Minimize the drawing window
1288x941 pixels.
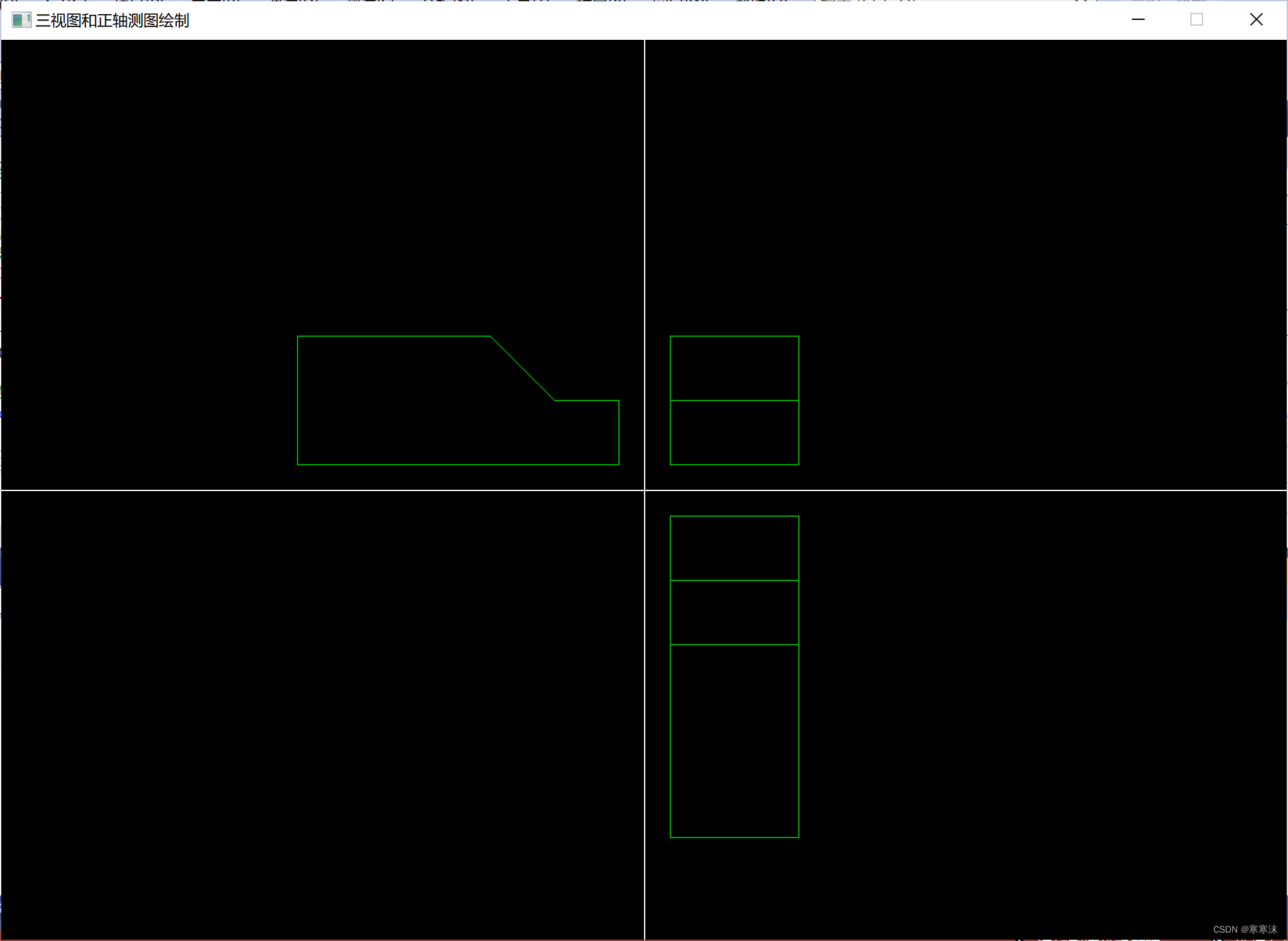1138,20
